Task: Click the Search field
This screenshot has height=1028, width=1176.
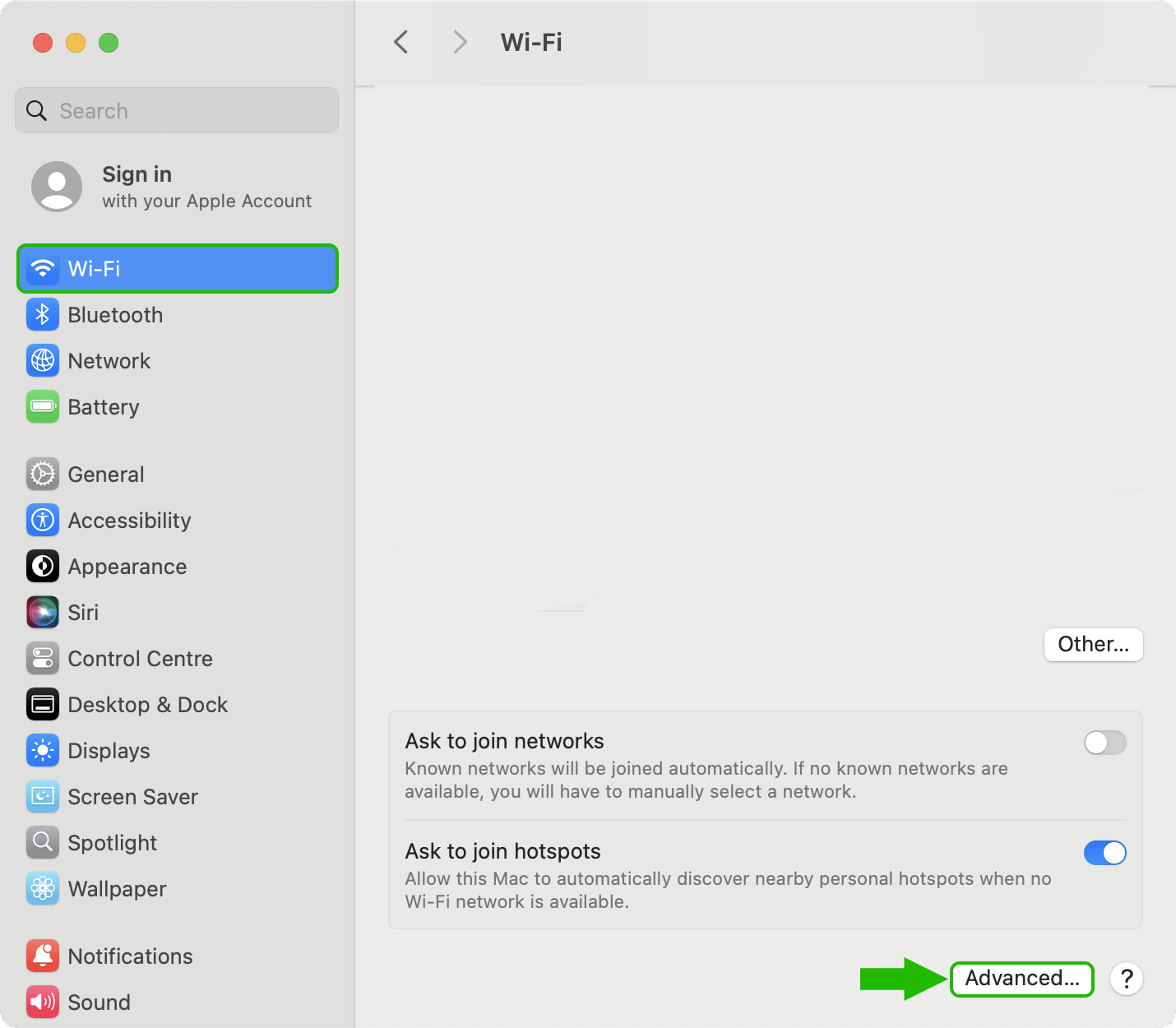Action: tap(177, 111)
